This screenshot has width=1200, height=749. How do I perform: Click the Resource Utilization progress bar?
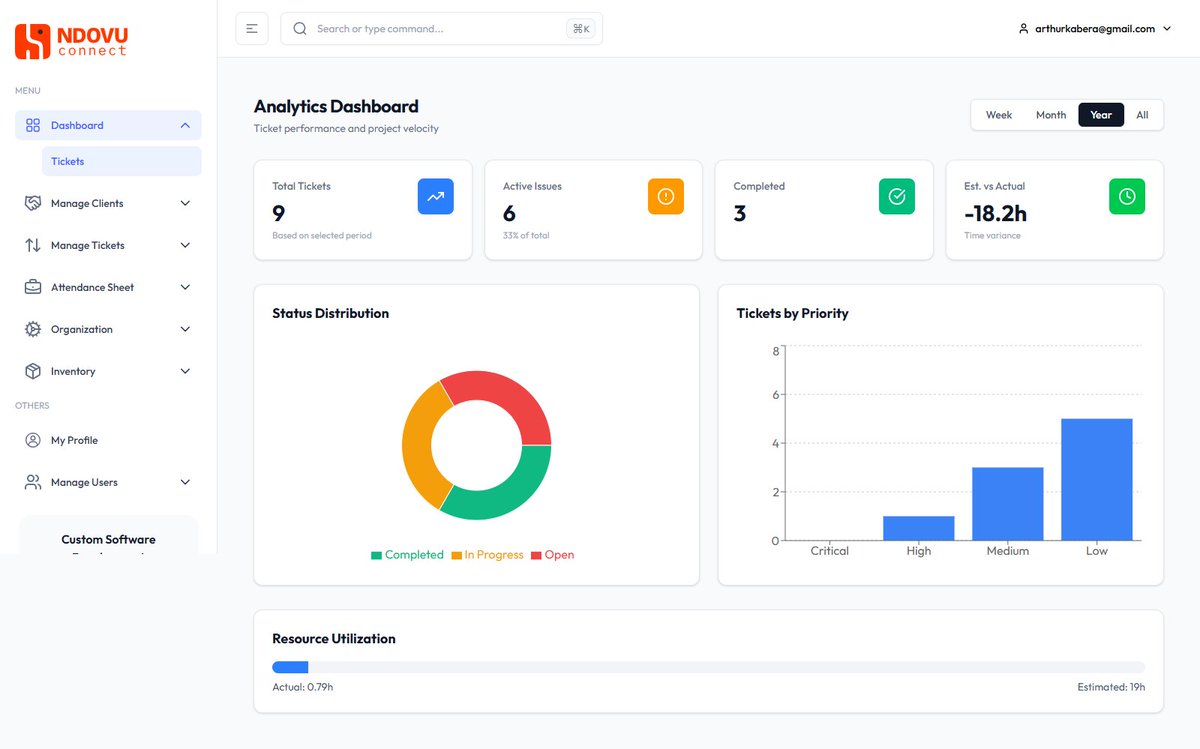tap(709, 667)
